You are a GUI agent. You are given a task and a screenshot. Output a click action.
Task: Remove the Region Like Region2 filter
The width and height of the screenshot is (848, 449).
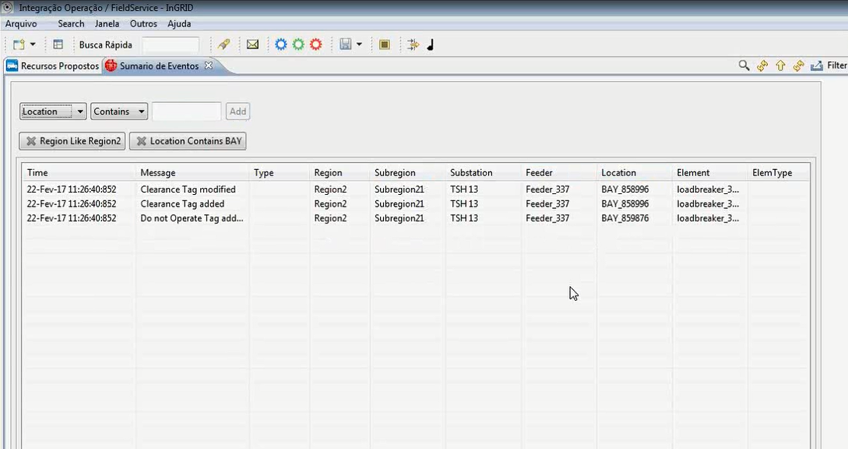tap(32, 142)
